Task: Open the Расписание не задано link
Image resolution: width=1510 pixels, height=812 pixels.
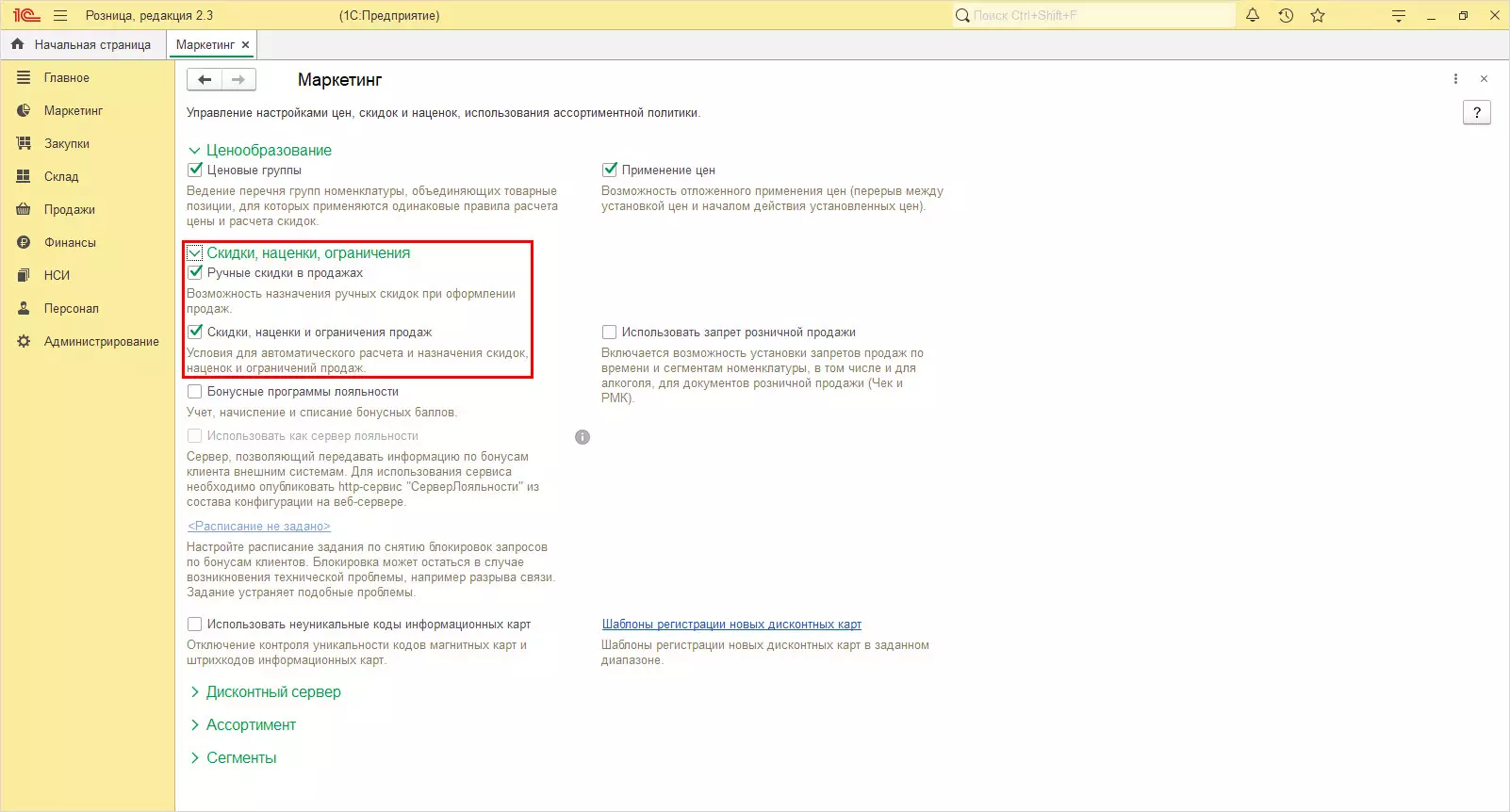Action: (x=259, y=527)
